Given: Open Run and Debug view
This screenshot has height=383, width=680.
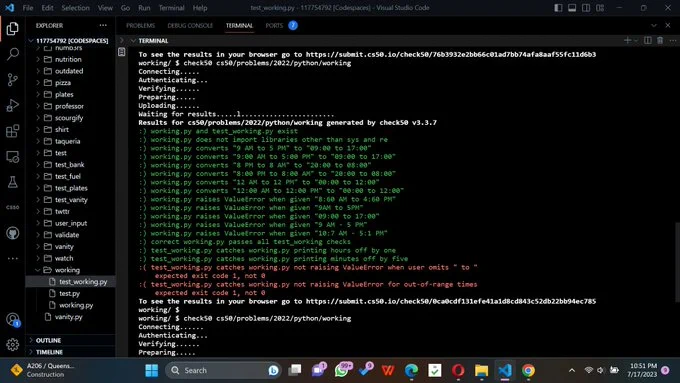Looking at the screenshot, I should 13,105.
